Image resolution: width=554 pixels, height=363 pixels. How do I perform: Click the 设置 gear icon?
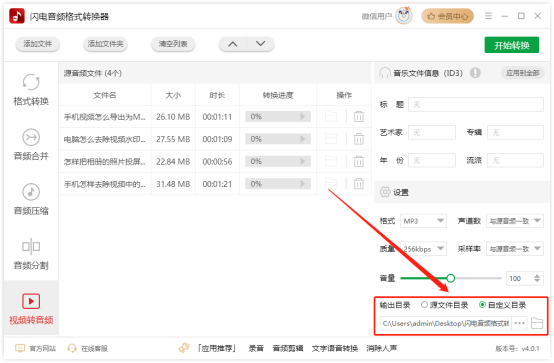[385, 192]
